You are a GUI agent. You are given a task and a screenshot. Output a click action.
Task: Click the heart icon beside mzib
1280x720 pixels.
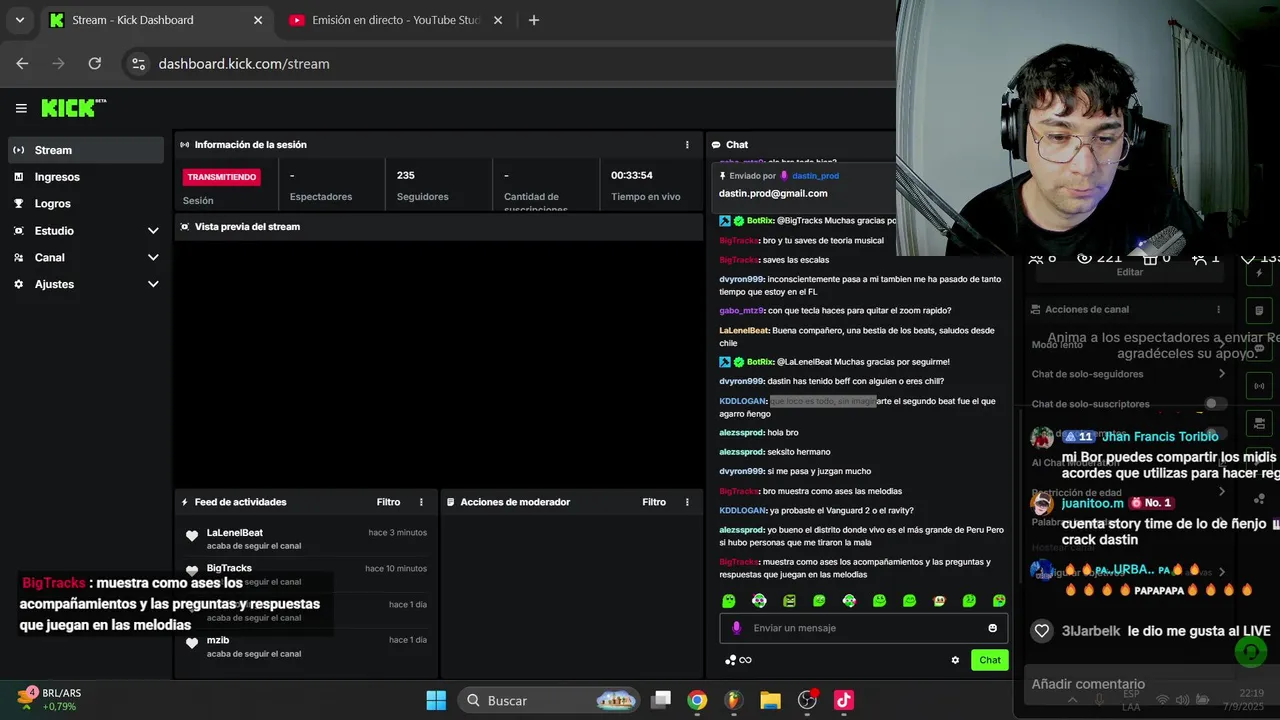192,643
